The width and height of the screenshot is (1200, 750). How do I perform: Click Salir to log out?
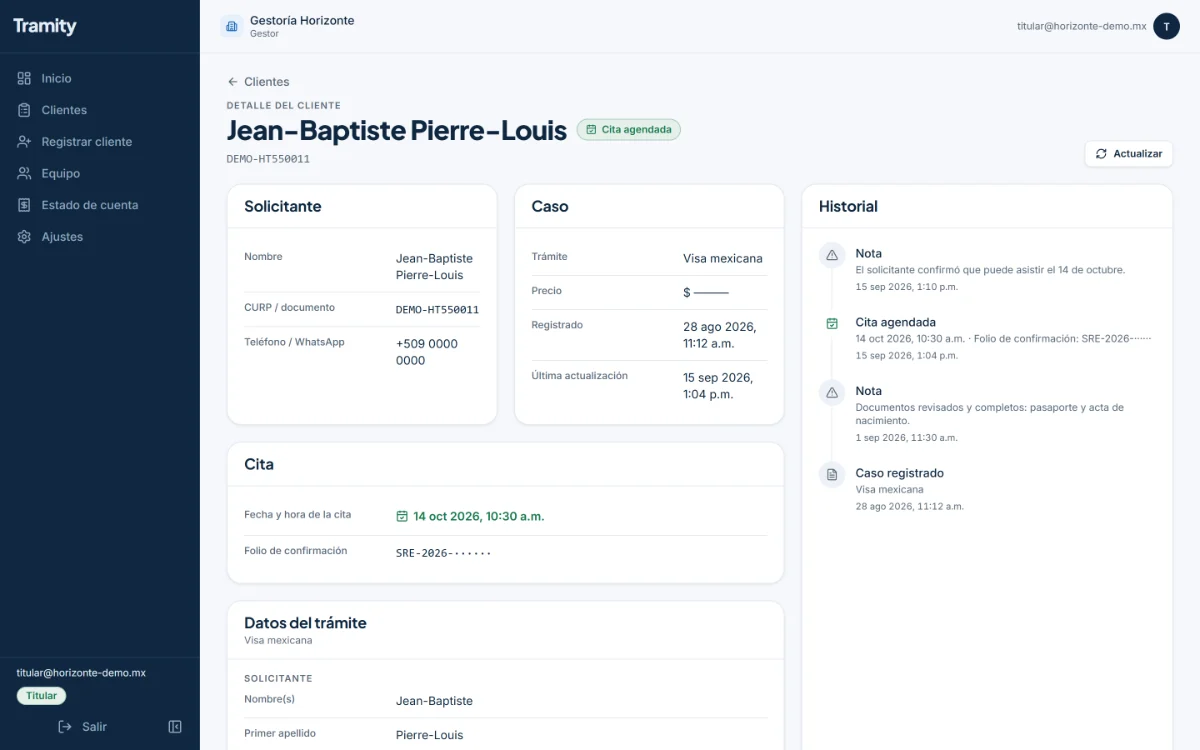tap(94, 727)
